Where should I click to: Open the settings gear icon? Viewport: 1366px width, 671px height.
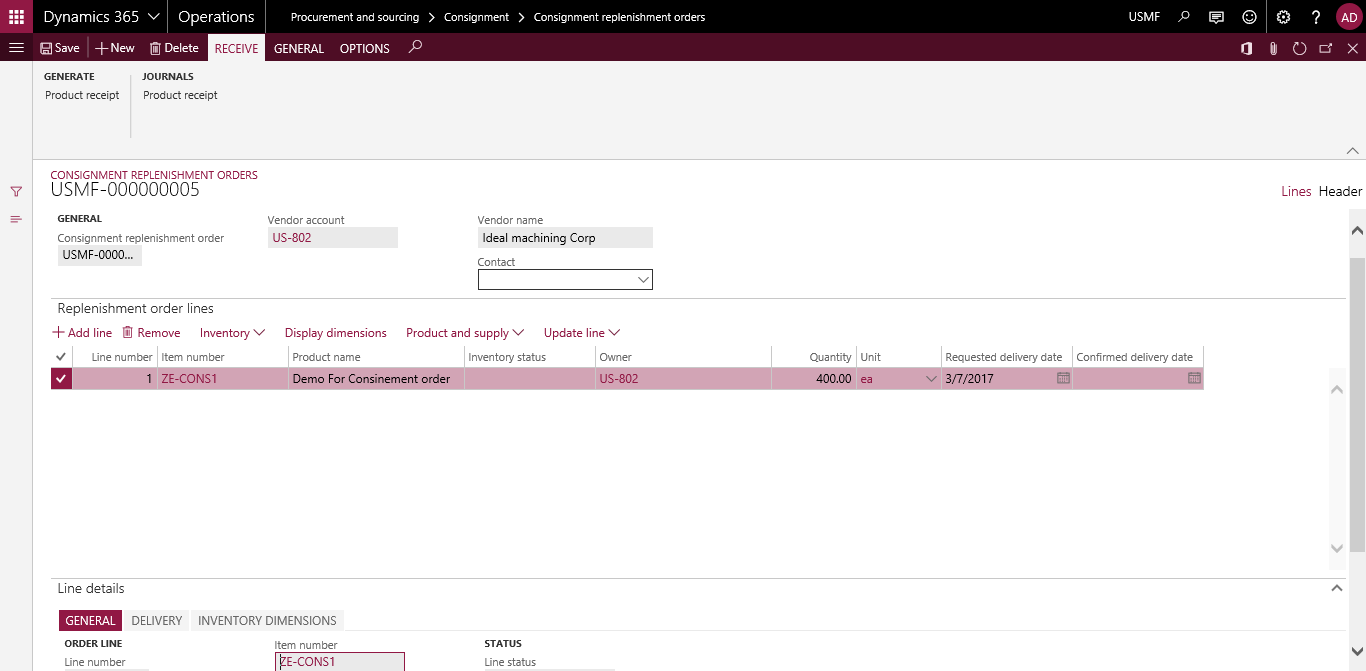(1282, 16)
